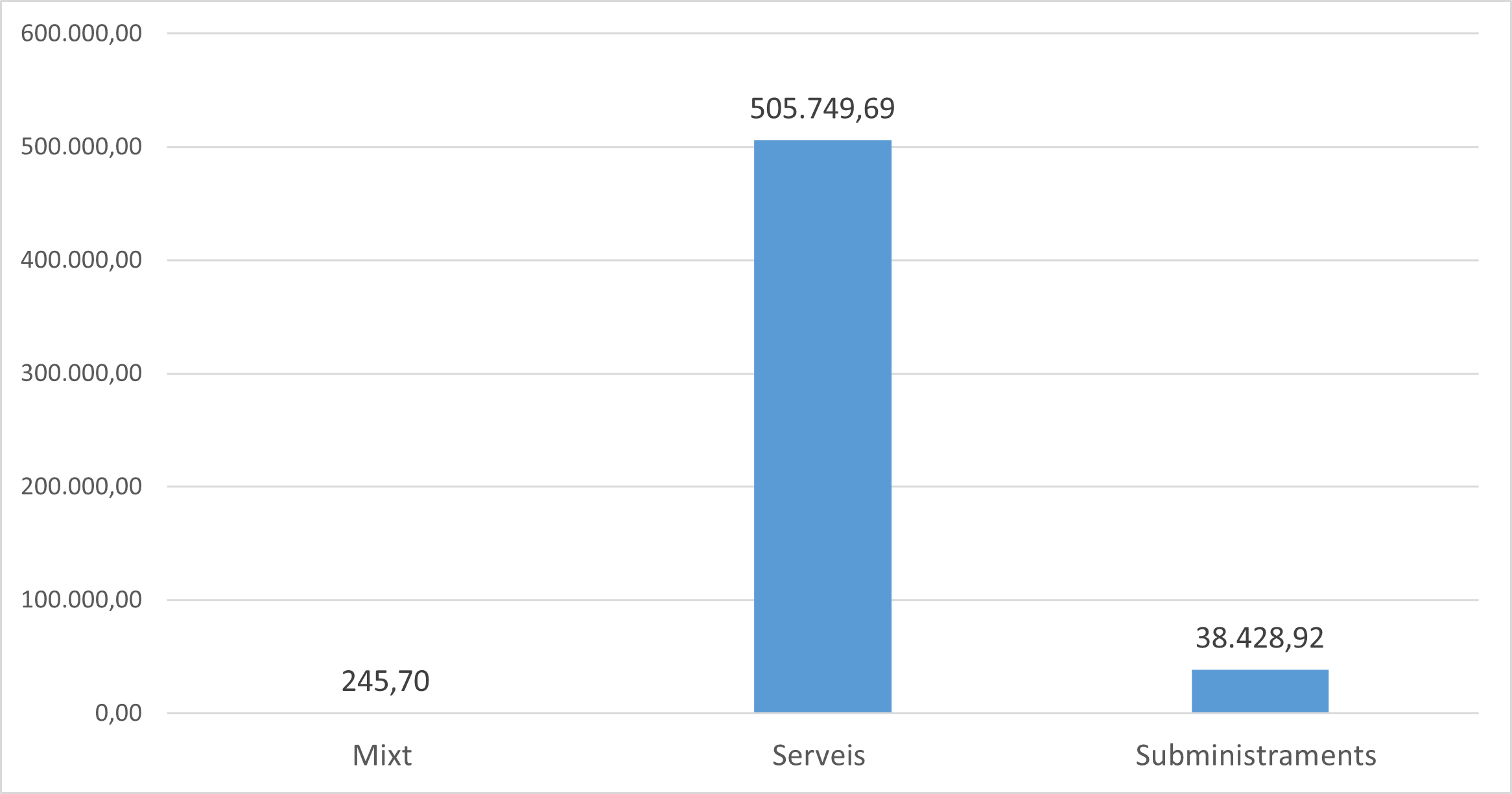Select the Subministraments category label
Image resolution: width=1512 pixels, height=794 pixels.
(x=1256, y=756)
